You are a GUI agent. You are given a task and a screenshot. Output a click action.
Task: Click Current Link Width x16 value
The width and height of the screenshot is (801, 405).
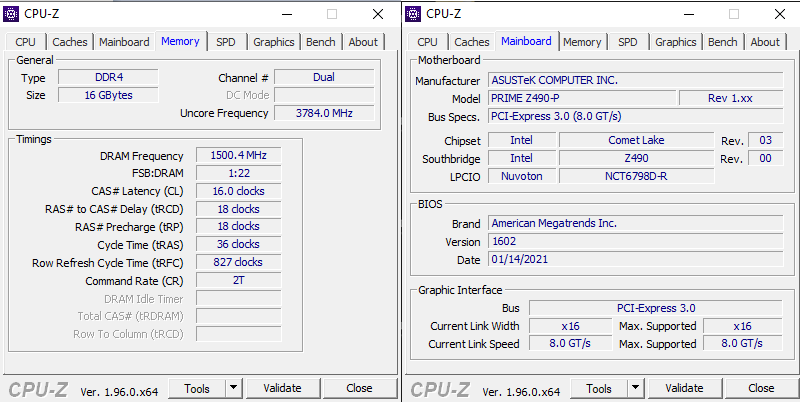pyautogui.click(x=570, y=326)
